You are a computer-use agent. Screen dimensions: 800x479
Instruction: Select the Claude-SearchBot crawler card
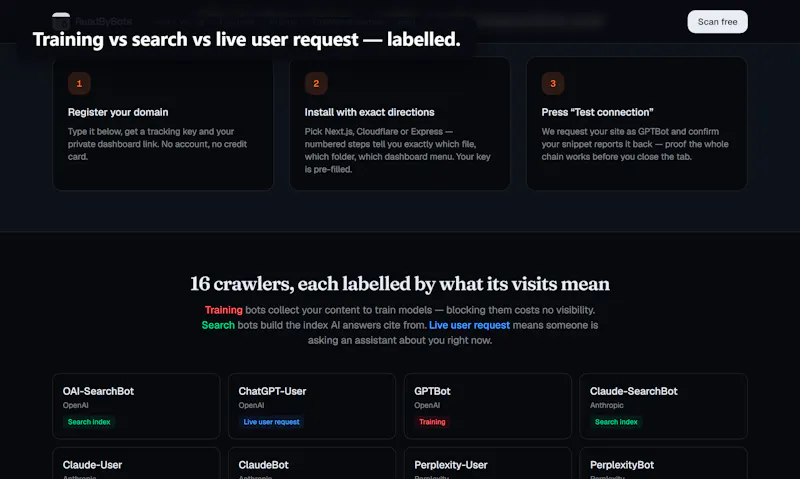pos(663,406)
